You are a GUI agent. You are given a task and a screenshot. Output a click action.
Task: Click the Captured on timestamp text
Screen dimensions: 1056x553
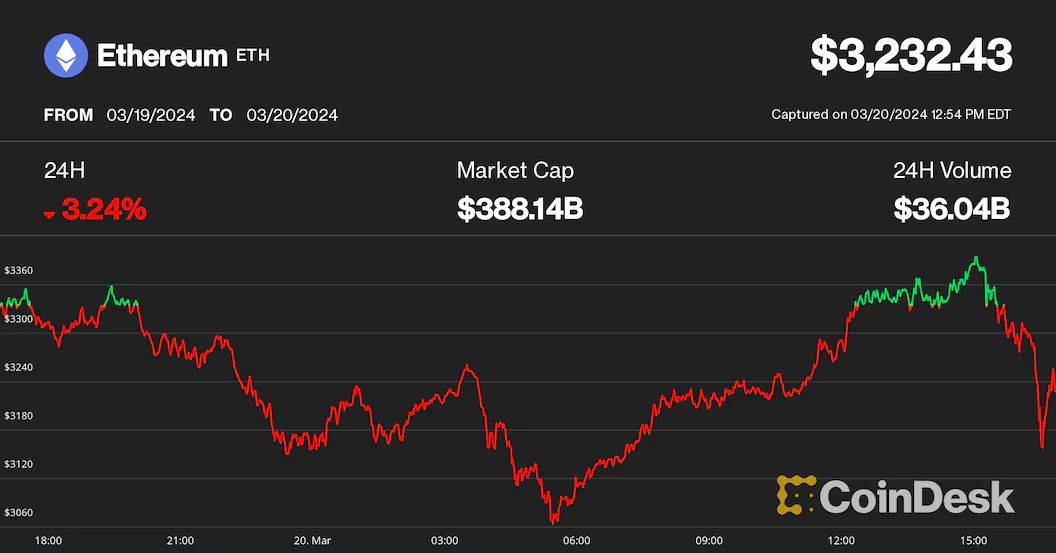891,115
